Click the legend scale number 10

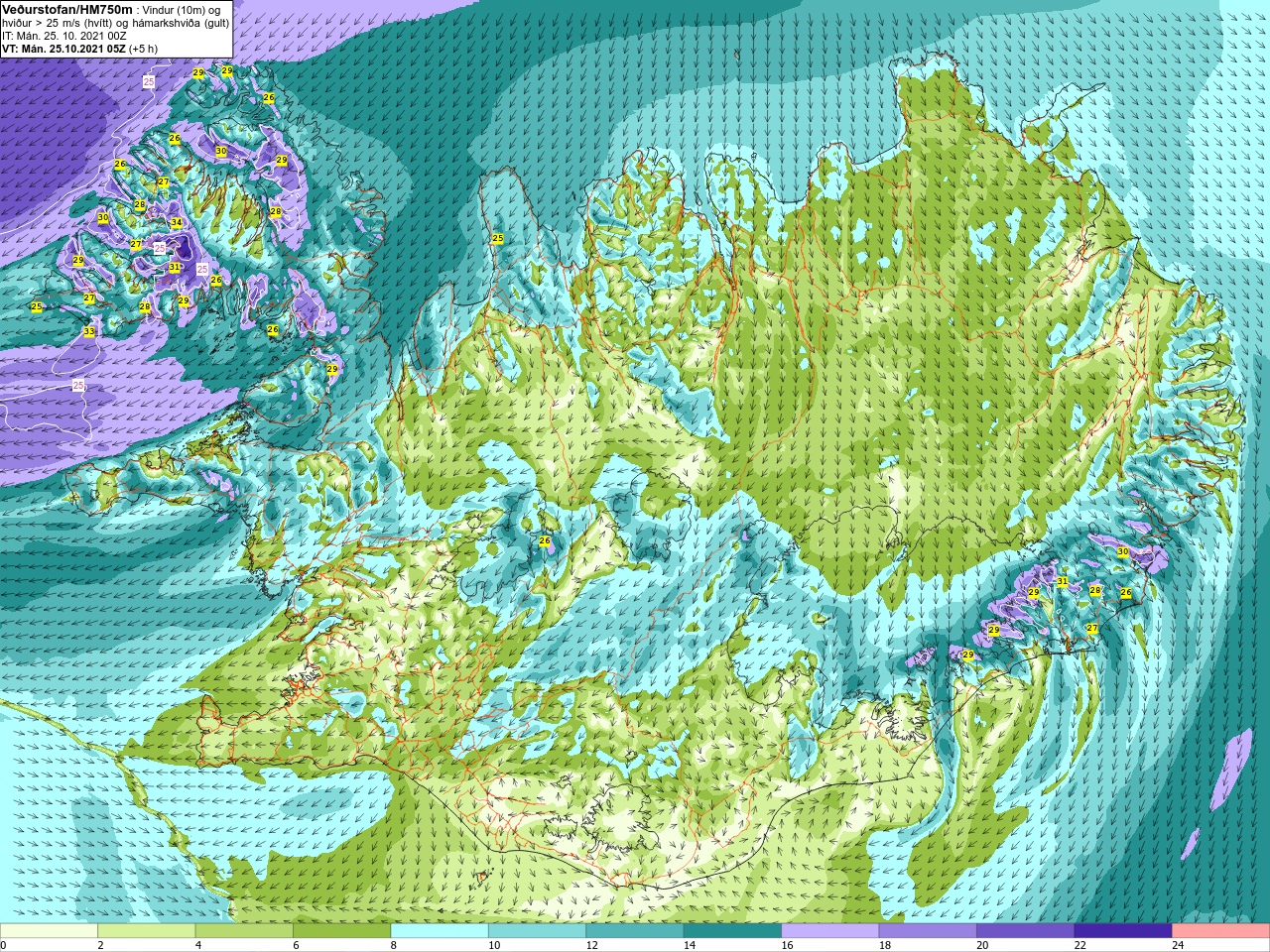tap(494, 945)
